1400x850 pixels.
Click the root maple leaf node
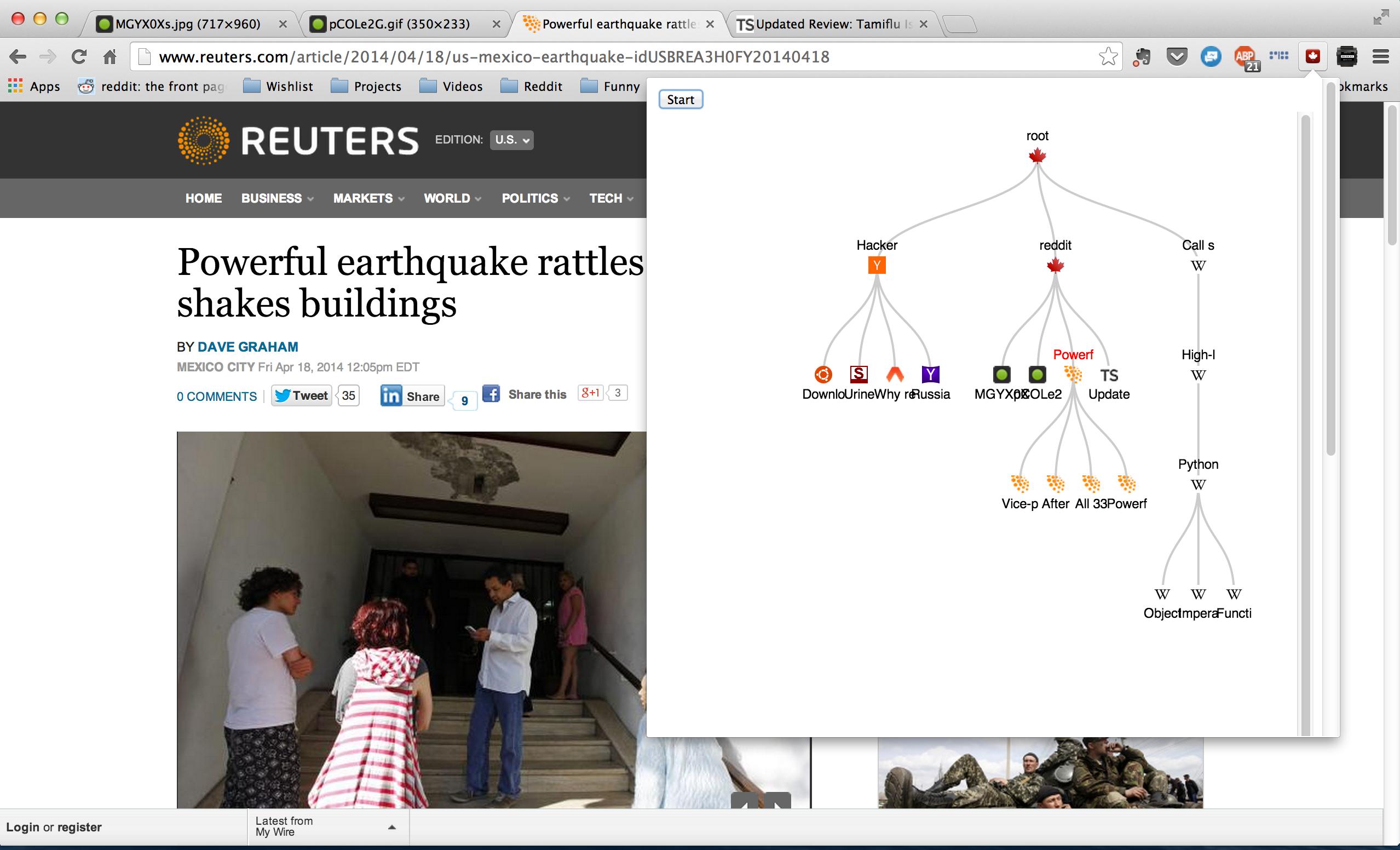pyautogui.click(x=1037, y=156)
